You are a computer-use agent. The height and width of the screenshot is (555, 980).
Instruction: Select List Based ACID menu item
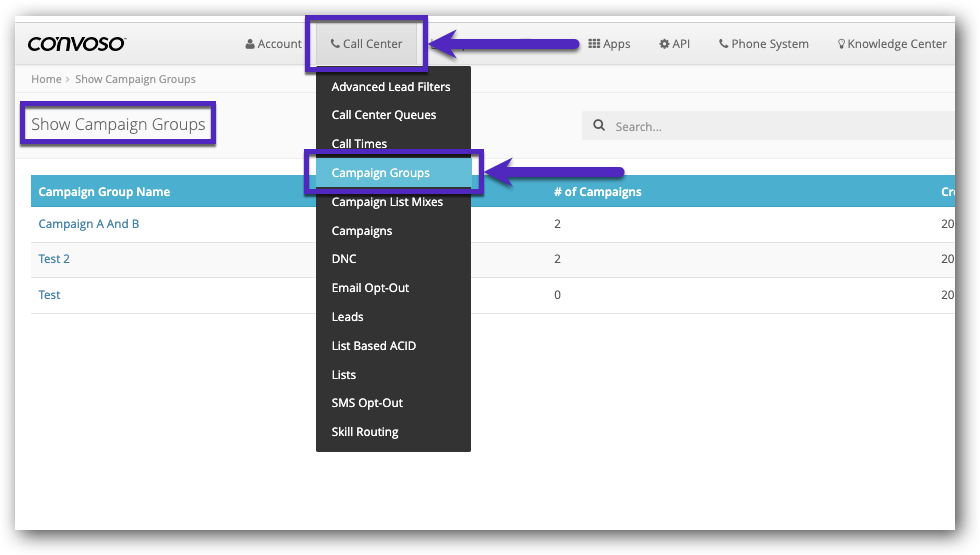(393, 346)
